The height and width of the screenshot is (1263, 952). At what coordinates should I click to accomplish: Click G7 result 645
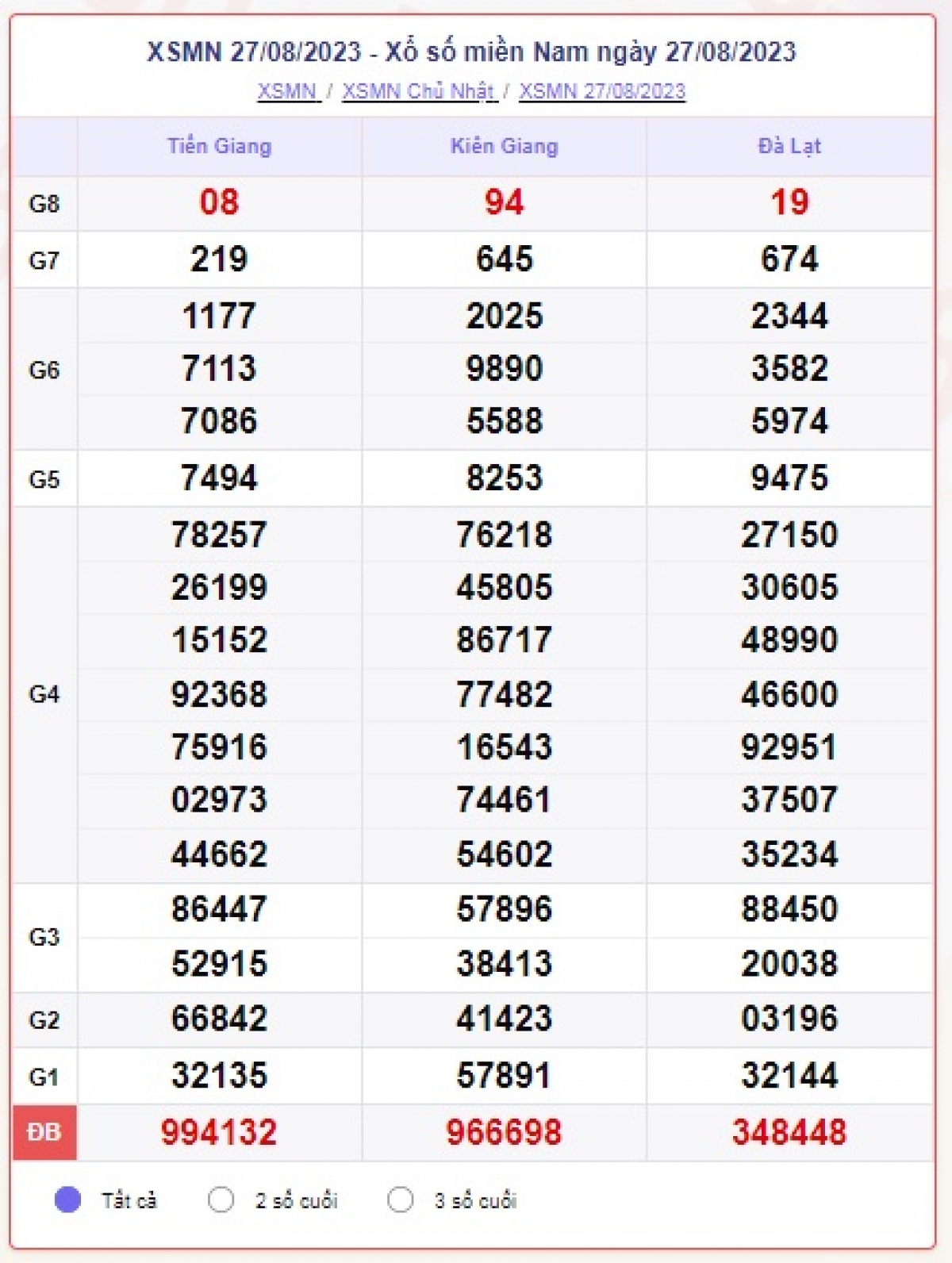coord(505,259)
